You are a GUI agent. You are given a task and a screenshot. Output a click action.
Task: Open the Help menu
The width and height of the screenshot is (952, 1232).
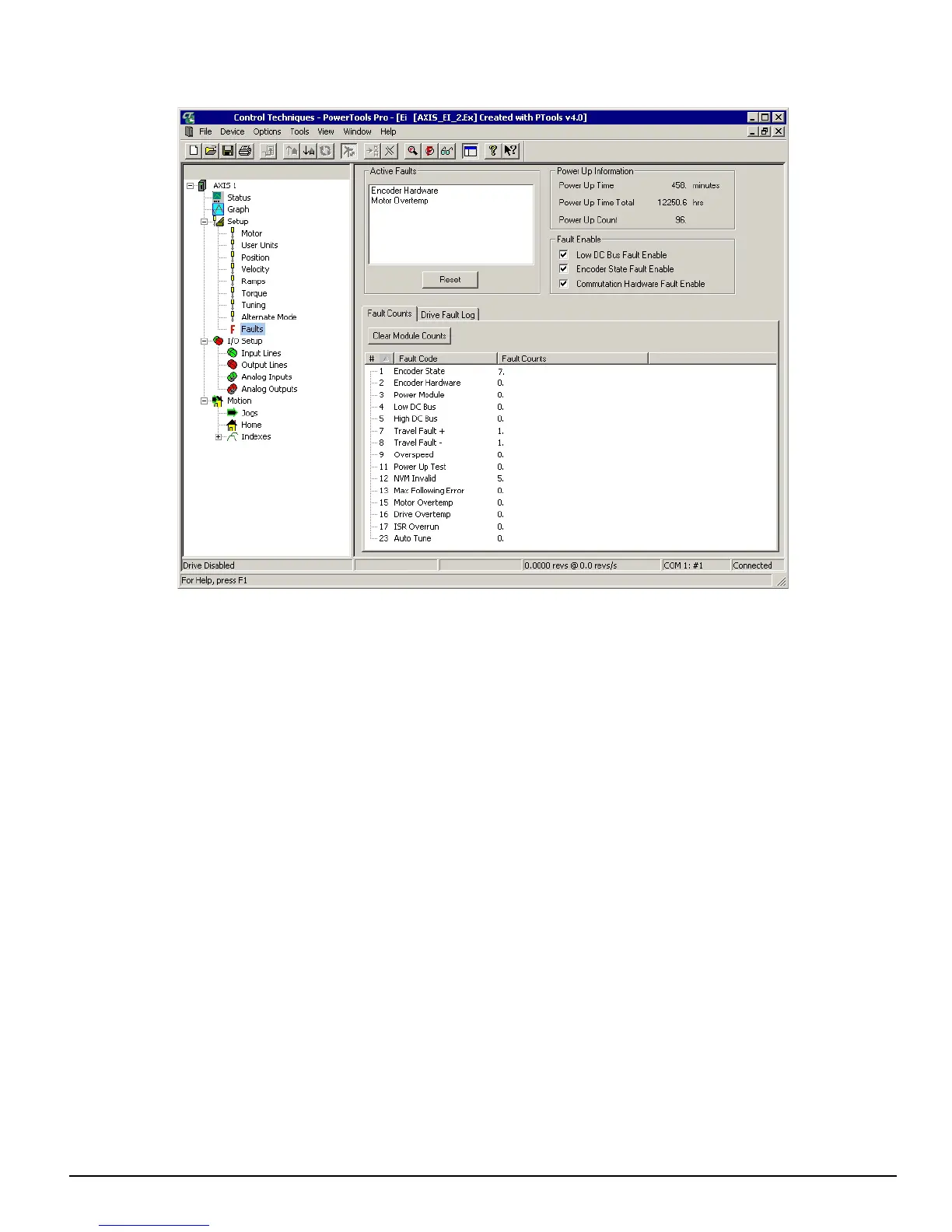click(388, 132)
